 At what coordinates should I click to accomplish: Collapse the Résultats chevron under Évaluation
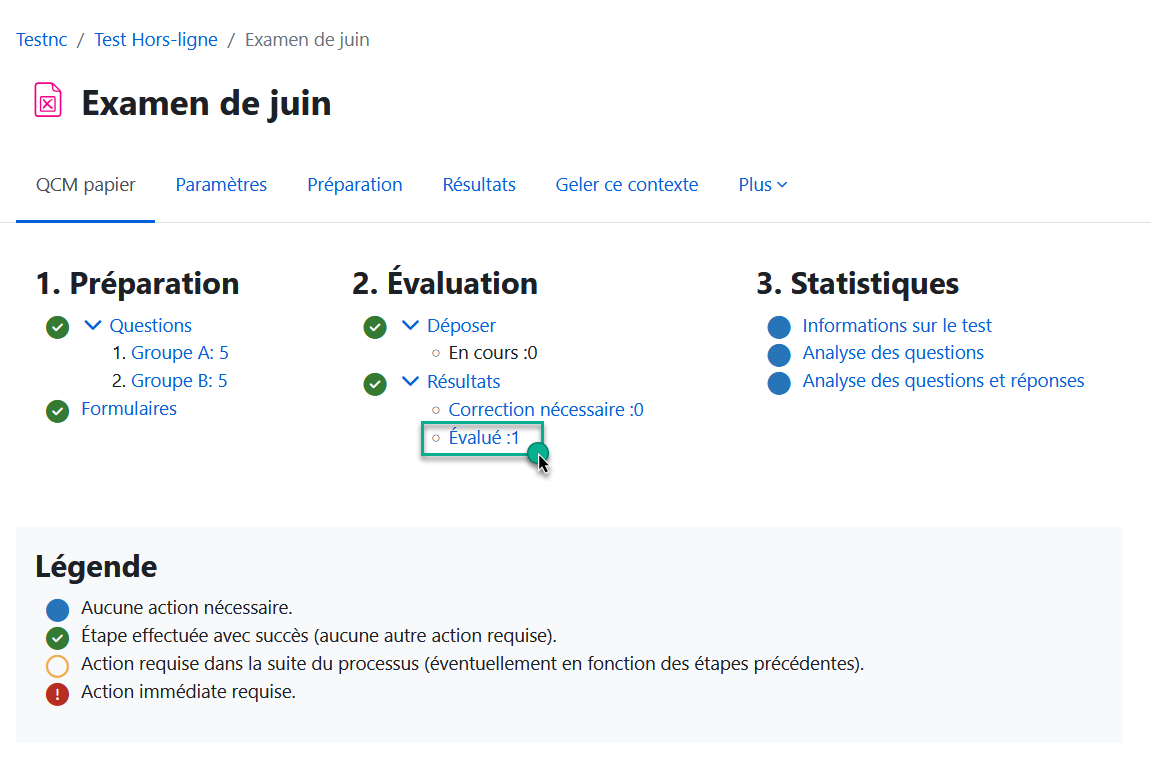click(411, 381)
